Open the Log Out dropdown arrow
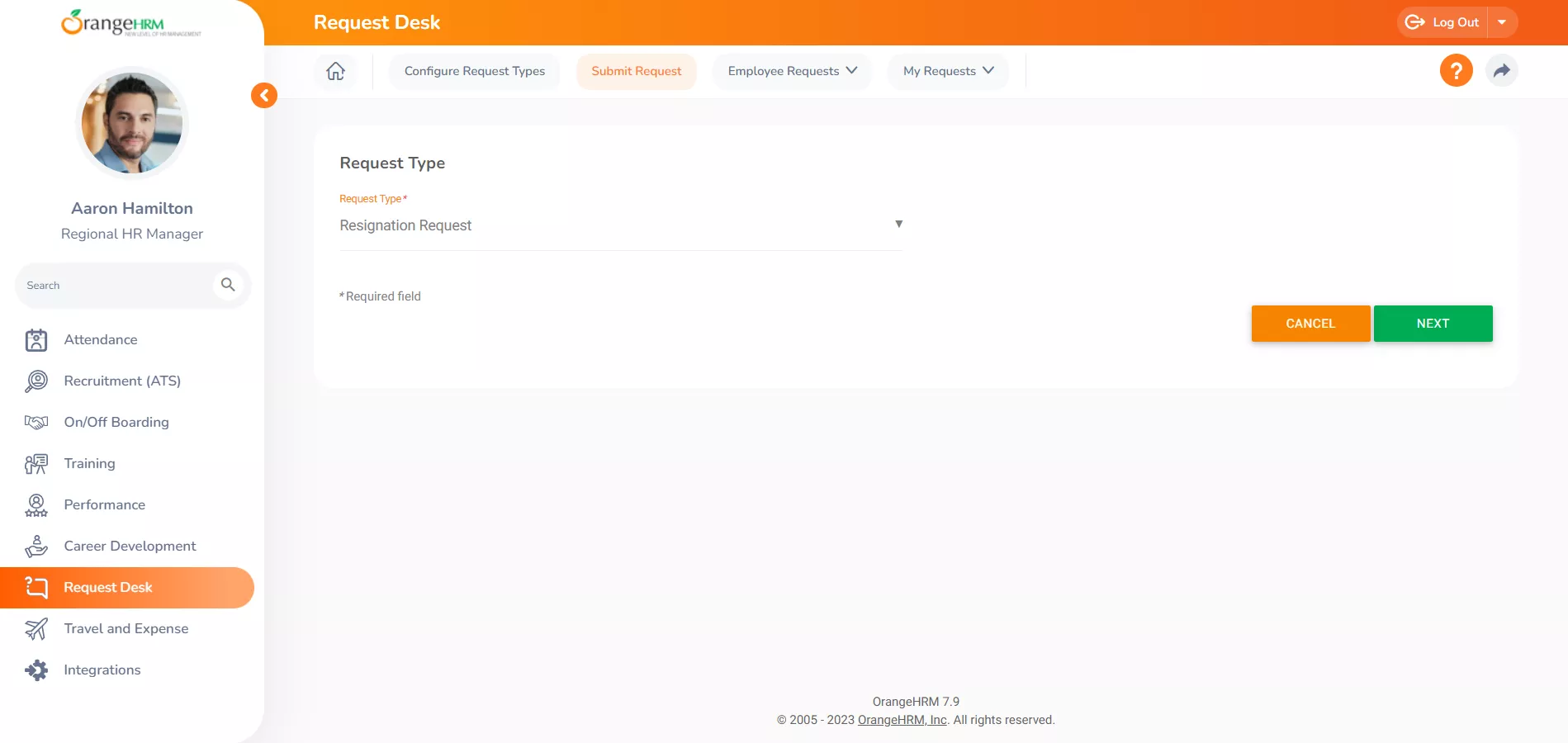Screen dimensions: 1568x743 1502,22
